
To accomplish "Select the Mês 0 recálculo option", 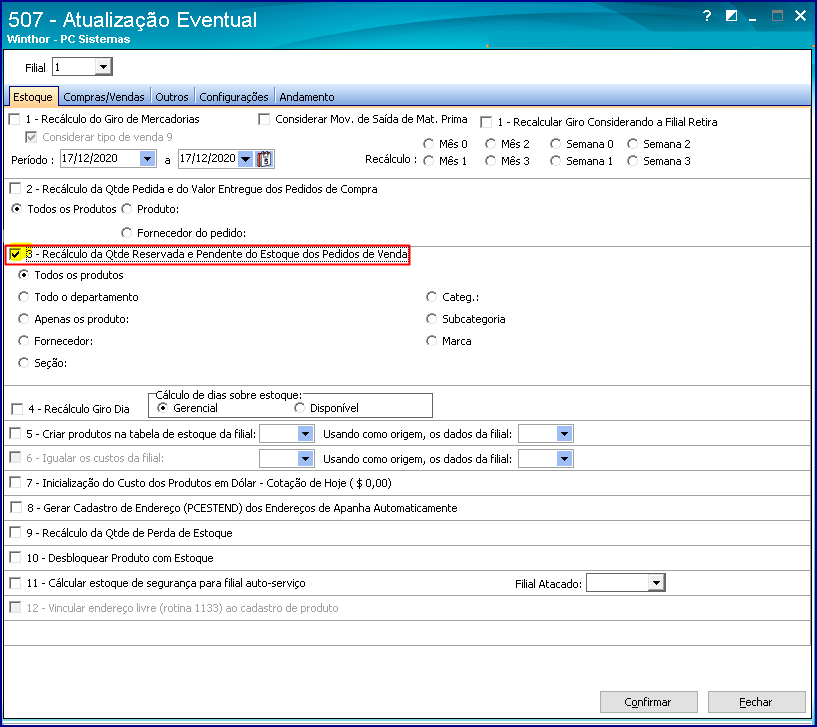I will pyautogui.click(x=429, y=144).
